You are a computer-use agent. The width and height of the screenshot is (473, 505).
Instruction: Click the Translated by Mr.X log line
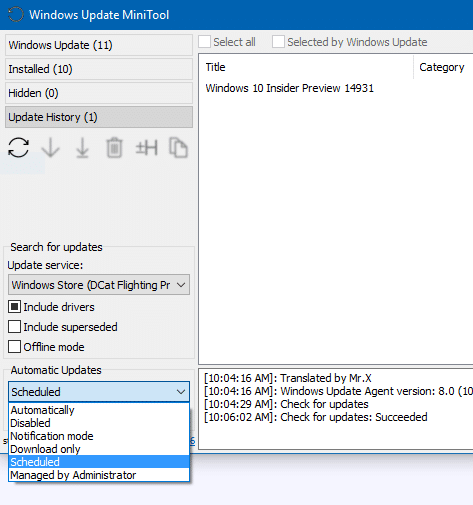pyautogui.click(x=288, y=378)
